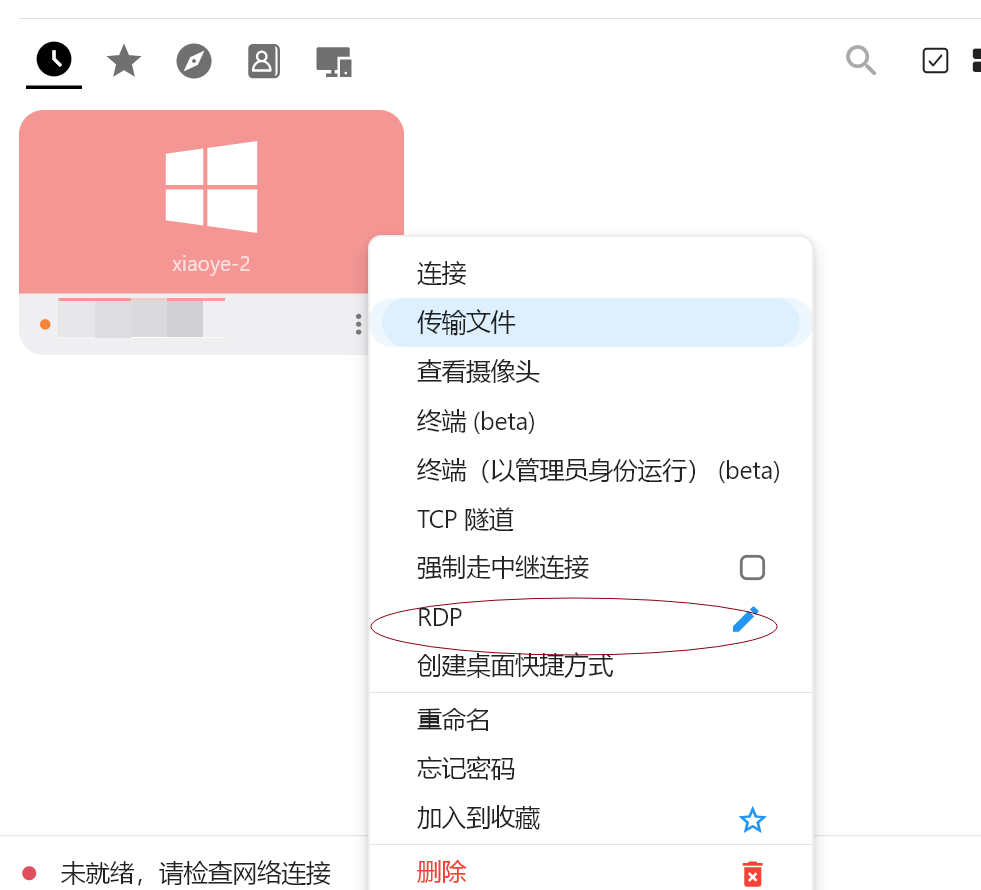
Task: Open 终端（以管理员身份运行）(beta)
Action: click(x=591, y=470)
